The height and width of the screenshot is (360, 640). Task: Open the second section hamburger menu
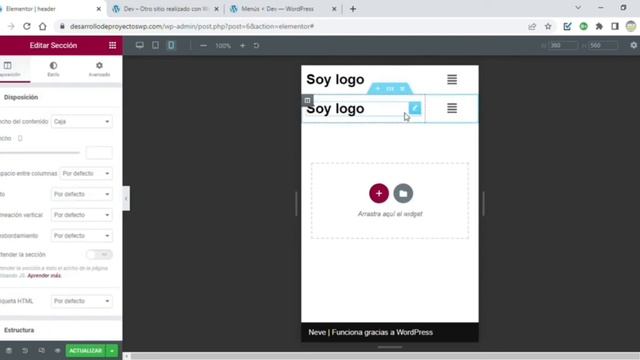[x=452, y=108]
